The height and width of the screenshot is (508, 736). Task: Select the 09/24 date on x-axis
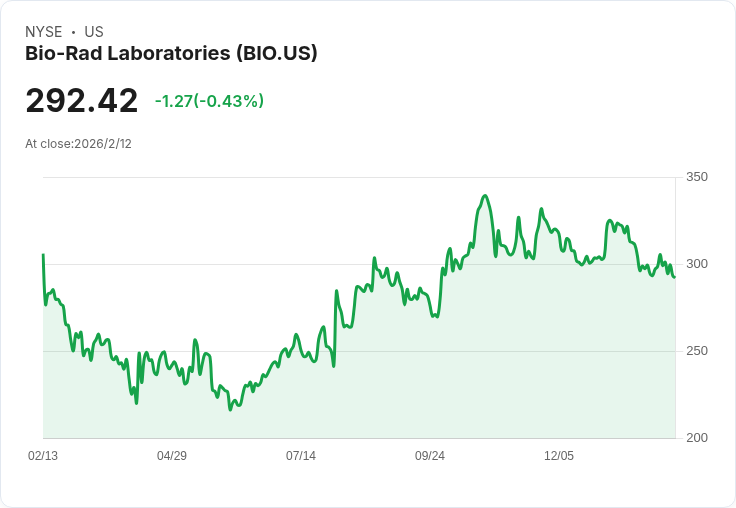pyautogui.click(x=430, y=456)
